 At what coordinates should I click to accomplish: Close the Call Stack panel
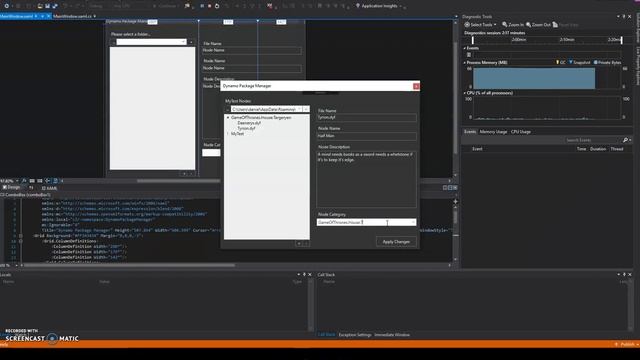[630, 275]
